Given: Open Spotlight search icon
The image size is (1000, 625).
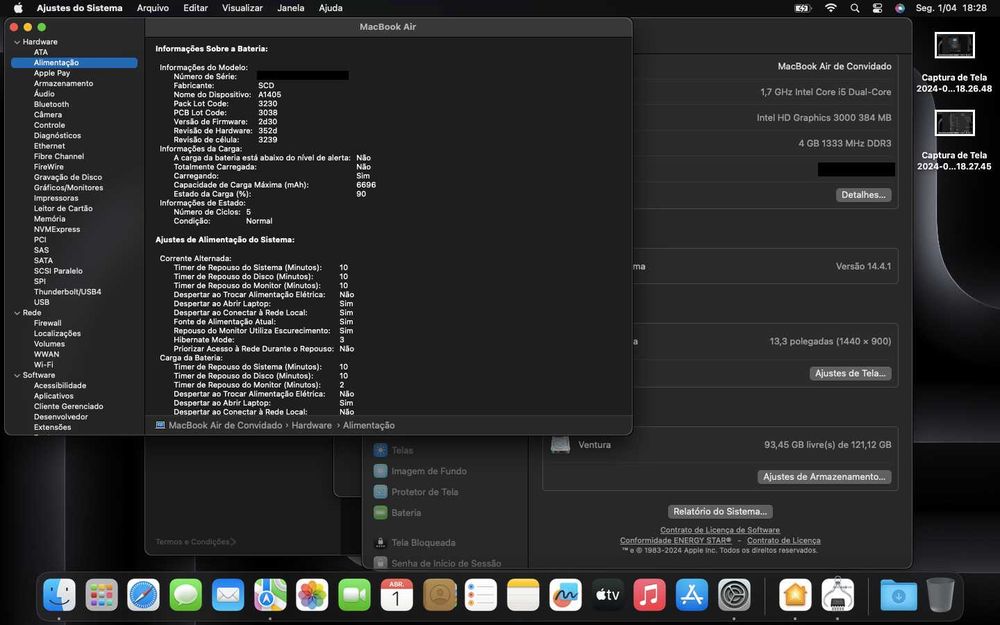Looking at the screenshot, I should pos(855,8).
